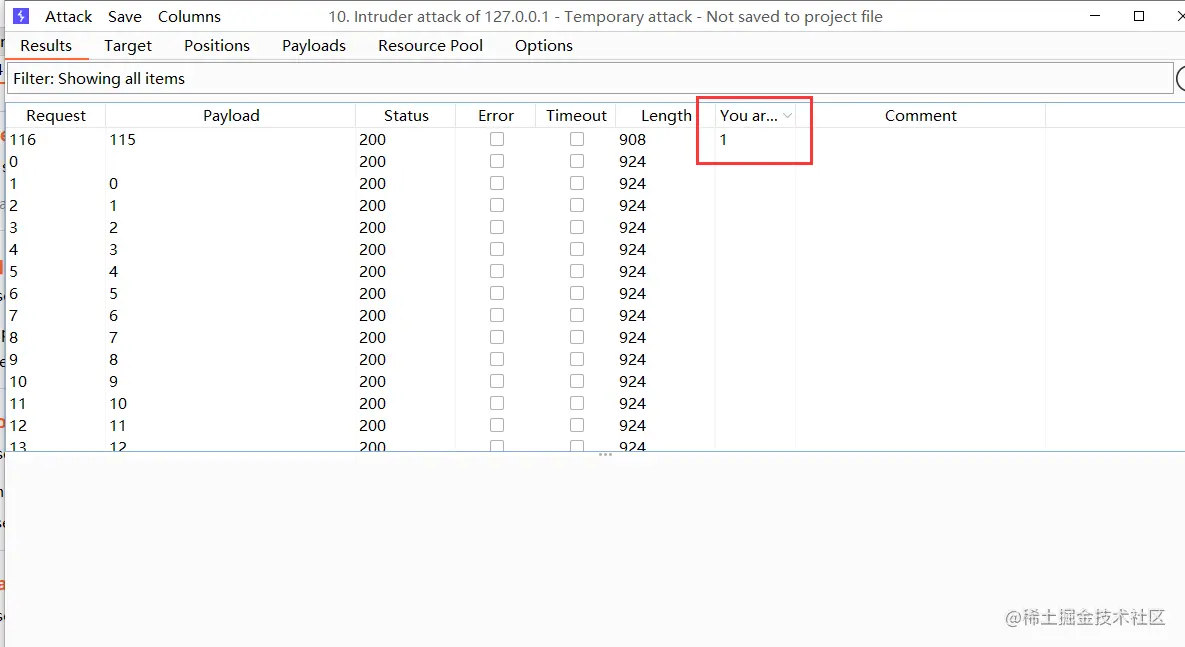This screenshot has height=647, width=1185.
Task: Minimize the Intruder attack window
Action: click(x=1094, y=16)
